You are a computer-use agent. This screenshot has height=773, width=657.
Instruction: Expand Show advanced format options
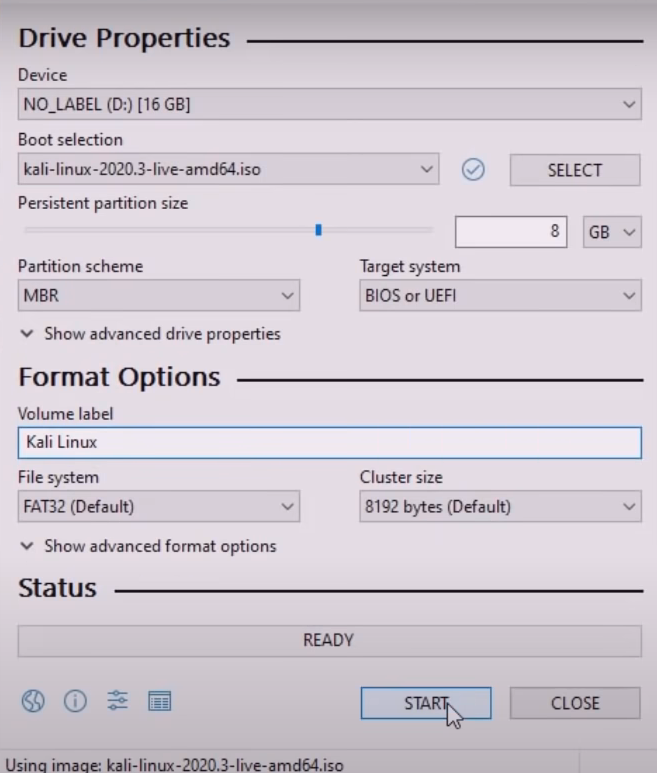tap(148, 546)
